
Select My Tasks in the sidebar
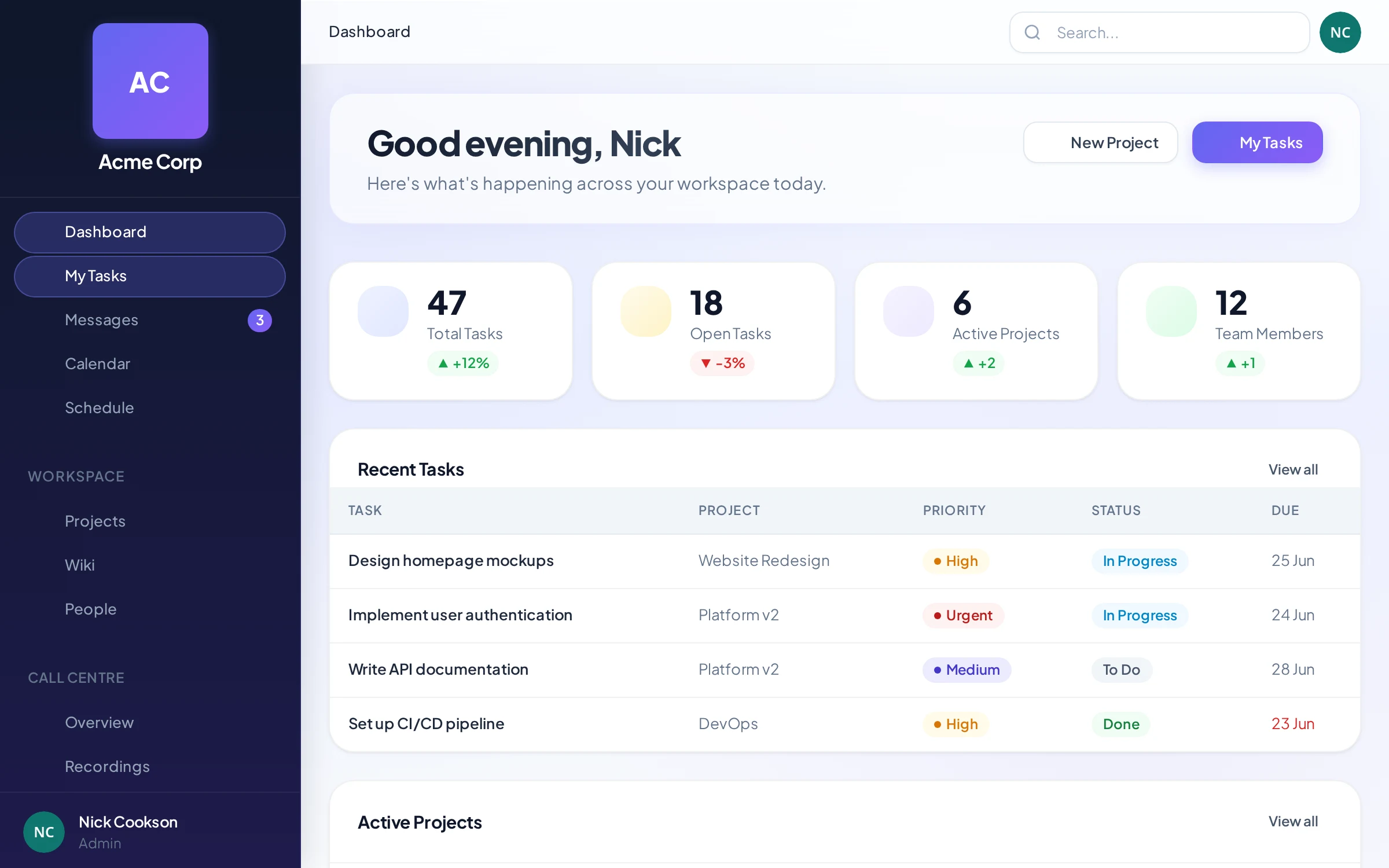pos(150,276)
